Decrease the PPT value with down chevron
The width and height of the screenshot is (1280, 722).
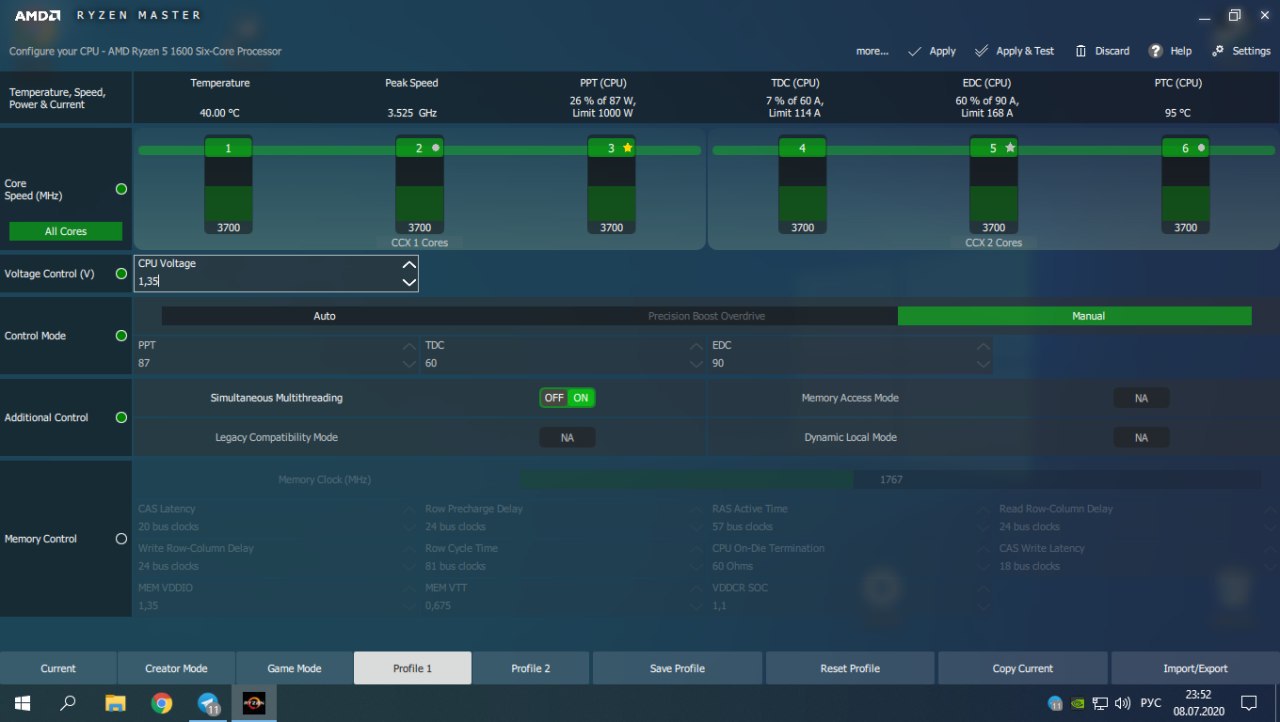coord(409,364)
